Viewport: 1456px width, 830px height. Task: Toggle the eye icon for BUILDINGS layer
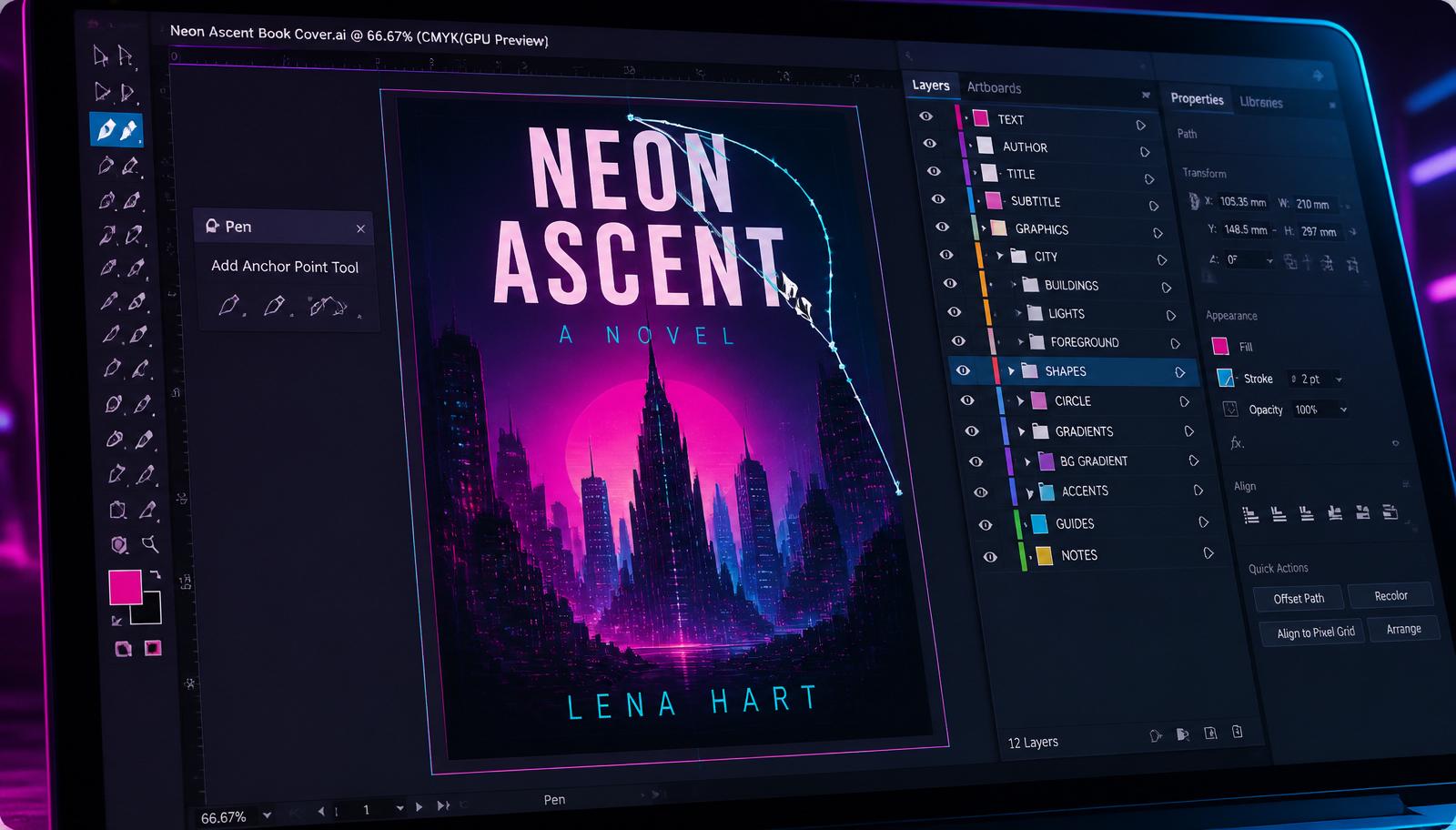click(x=950, y=283)
